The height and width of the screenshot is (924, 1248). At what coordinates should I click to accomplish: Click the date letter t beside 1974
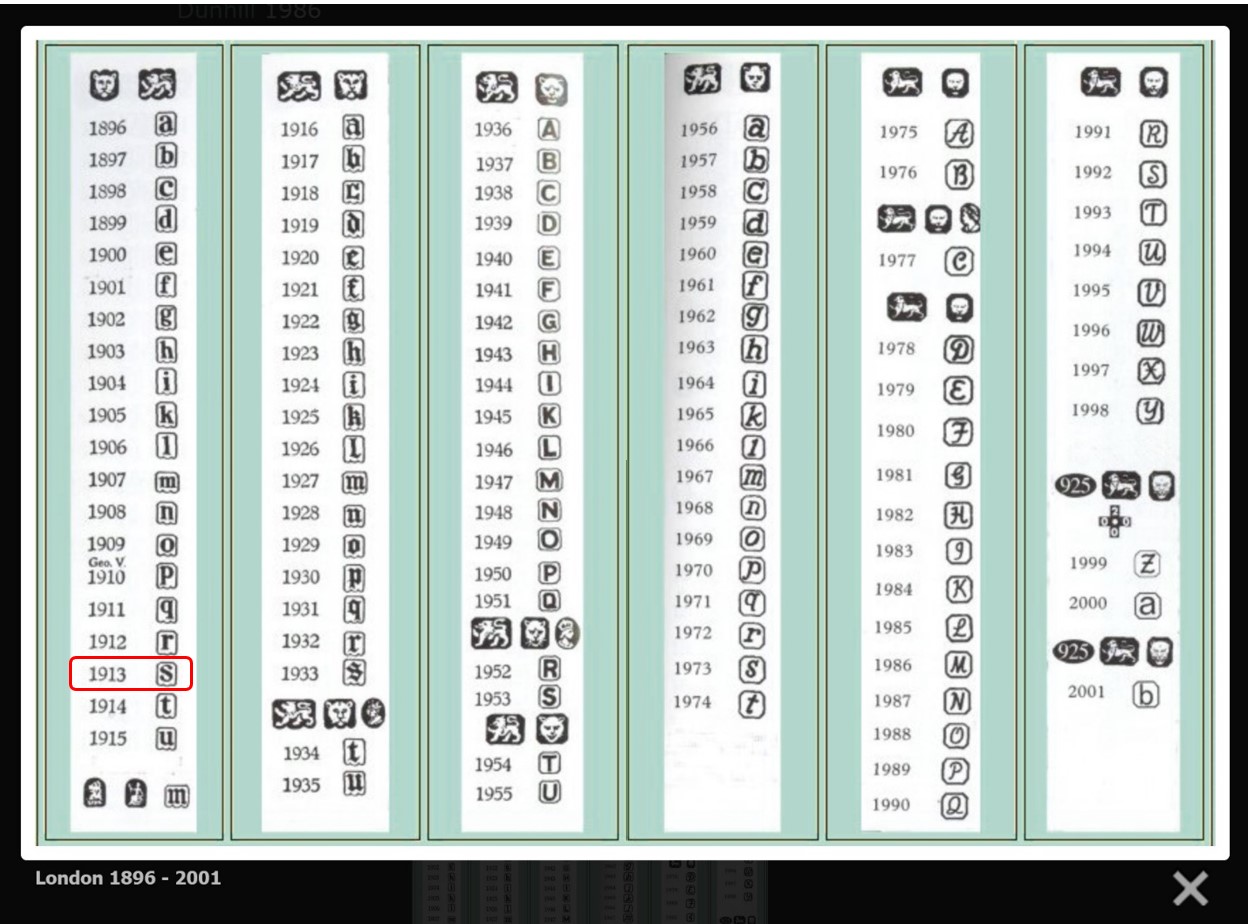[x=752, y=703]
